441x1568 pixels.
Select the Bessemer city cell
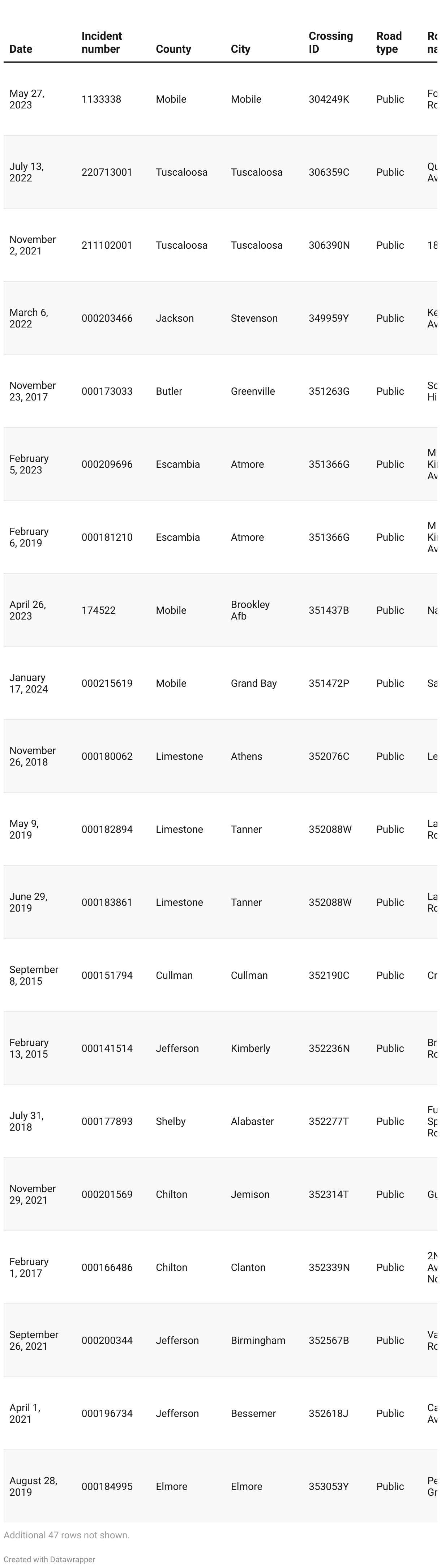click(253, 1413)
